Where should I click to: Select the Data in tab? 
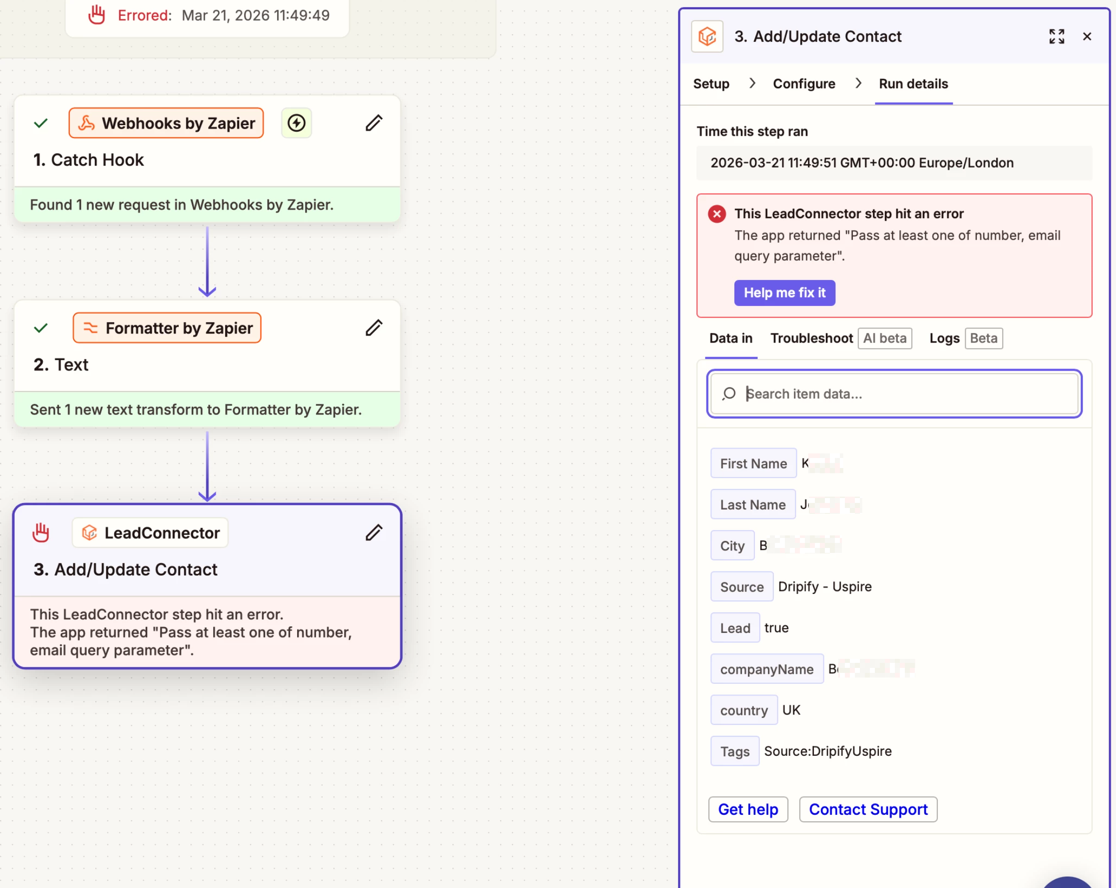pos(731,338)
